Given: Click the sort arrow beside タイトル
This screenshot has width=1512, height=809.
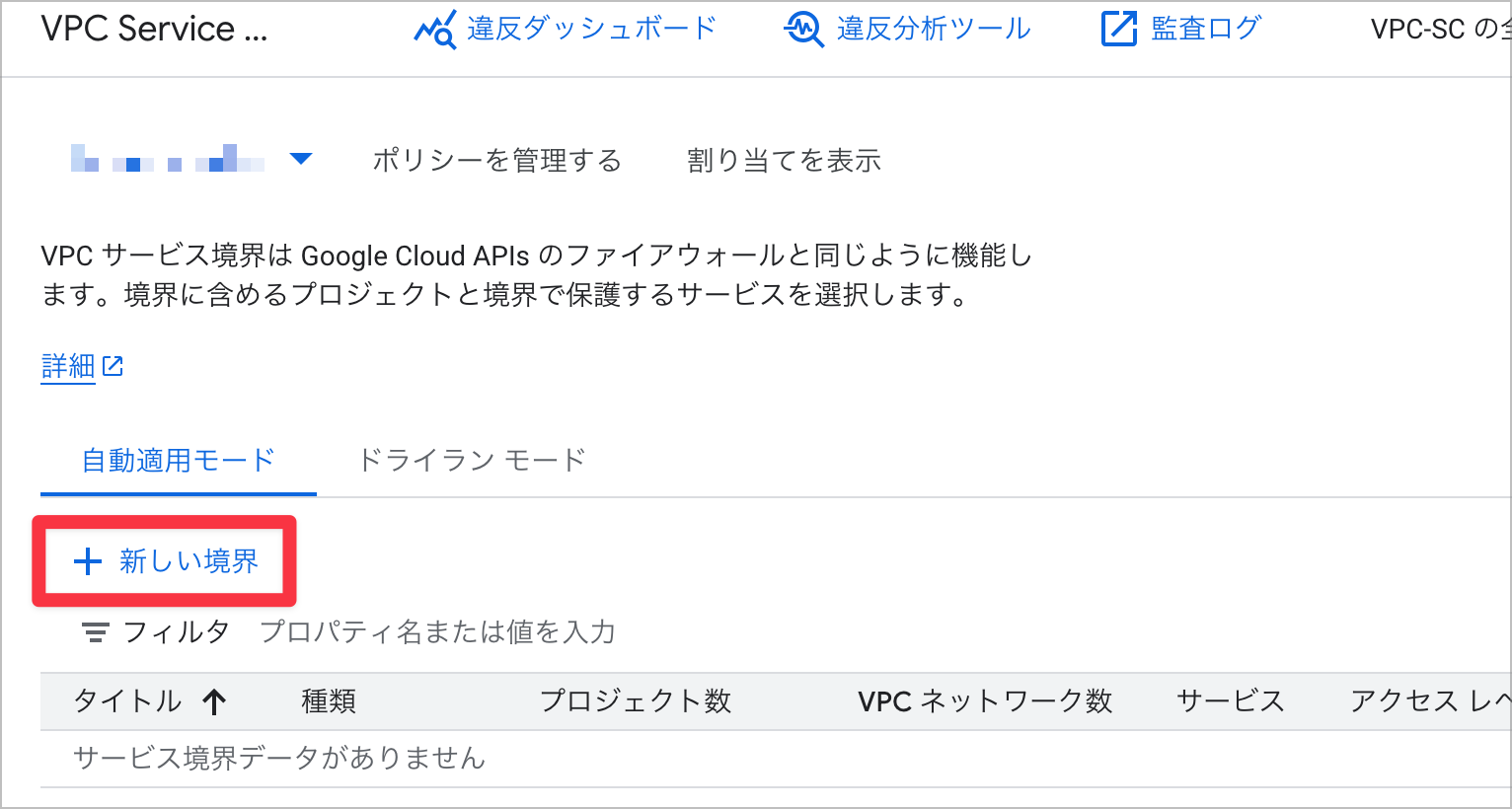Looking at the screenshot, I should pyautogui.click(x=214, y=701).
